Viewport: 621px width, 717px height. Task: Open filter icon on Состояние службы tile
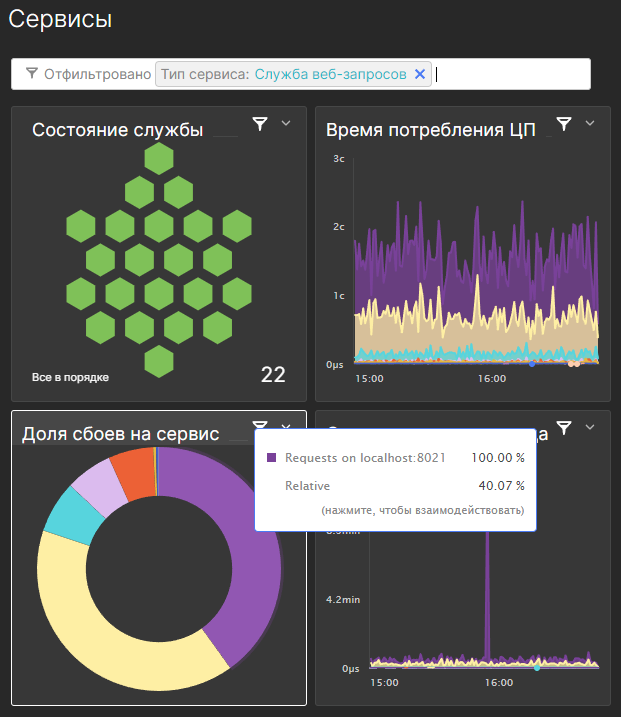coord(260,124)
